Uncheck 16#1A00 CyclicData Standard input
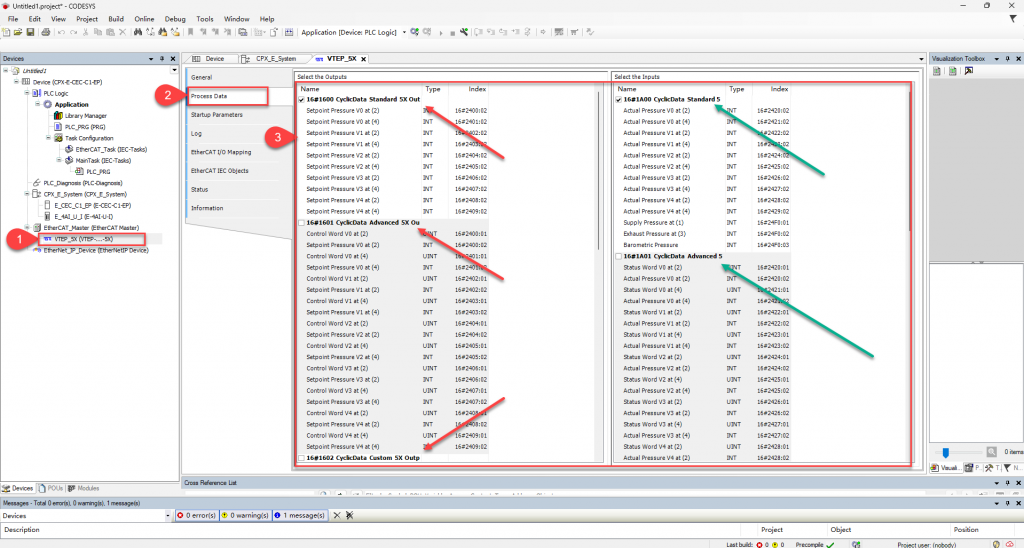 pos(618,100)
